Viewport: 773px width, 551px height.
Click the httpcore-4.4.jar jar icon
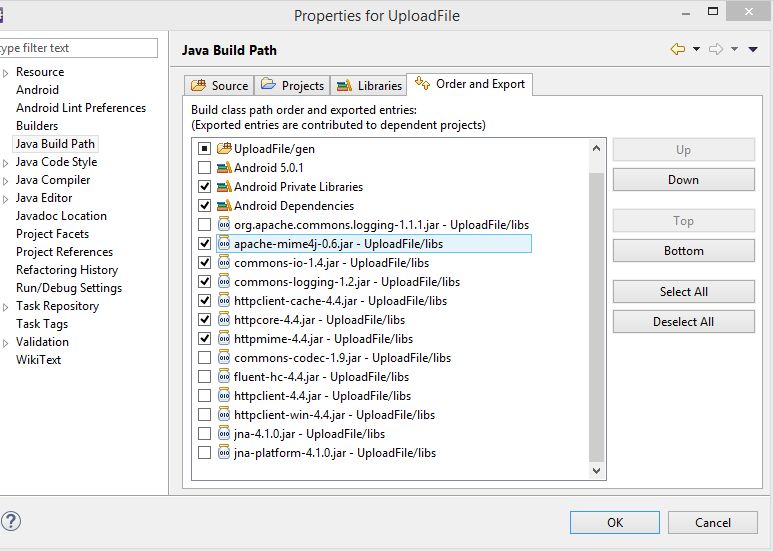(224, 319)
